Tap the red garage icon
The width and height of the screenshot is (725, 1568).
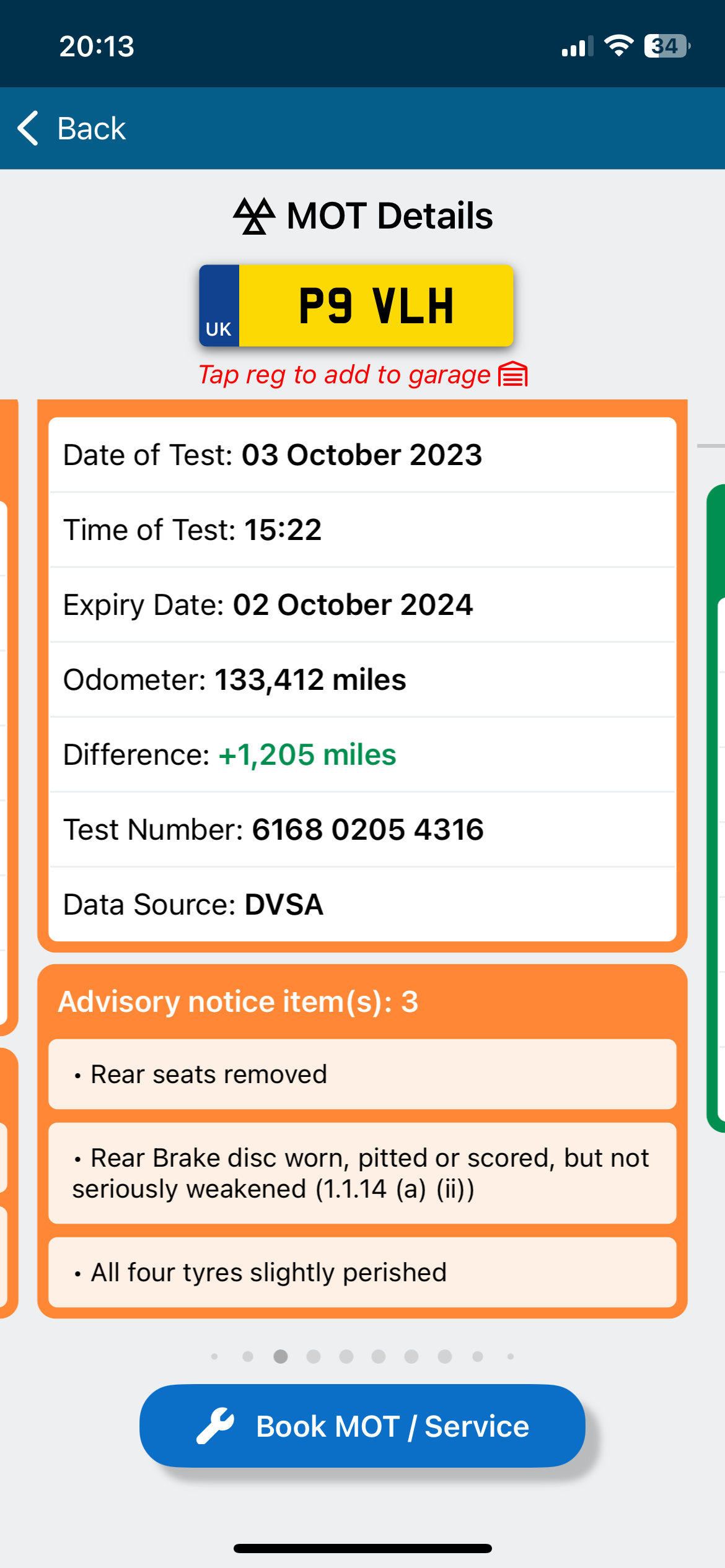point(513,375)
